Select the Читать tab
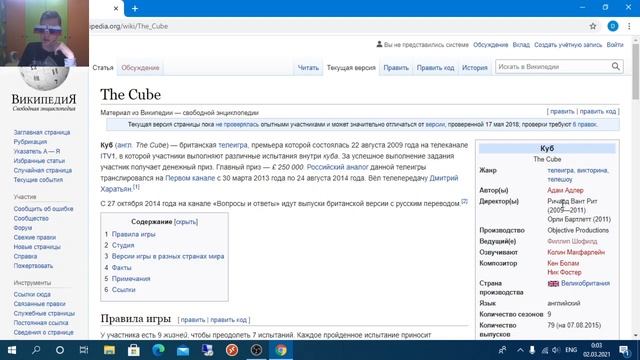 pyautogui.click(x=308, y=67)
